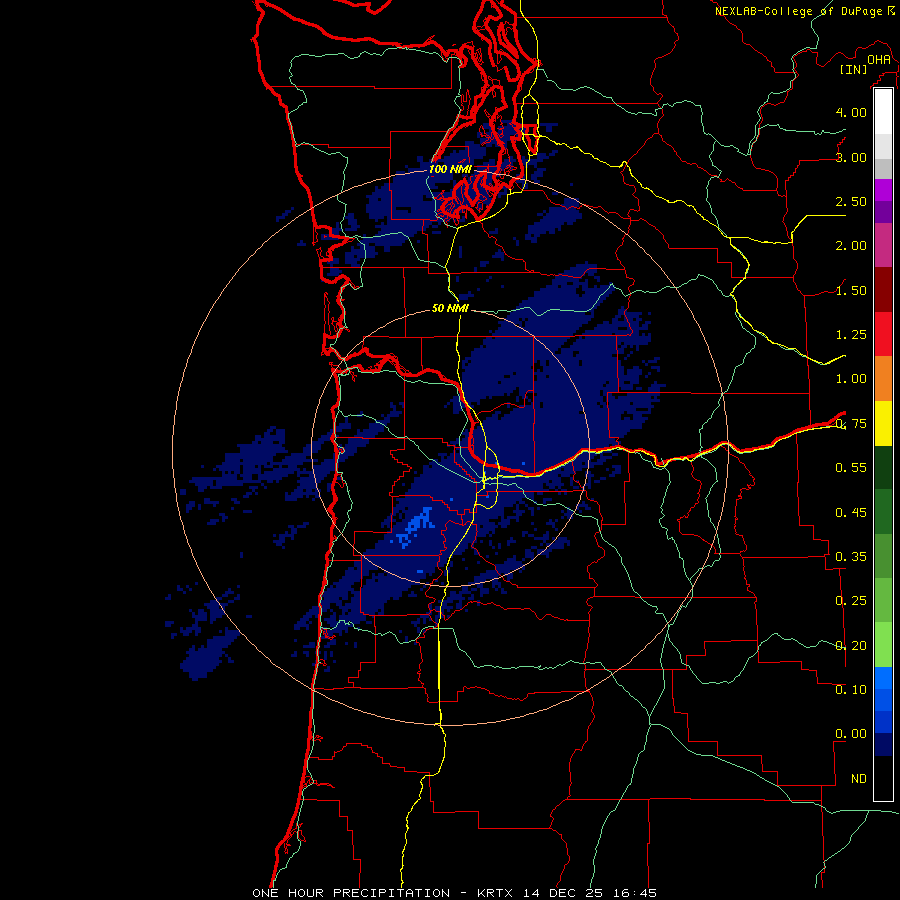Click the ONE HOUR PRECIPITATION caption text
The width and height of the screenshot is (900, 900).
click(x=351, y=893)
